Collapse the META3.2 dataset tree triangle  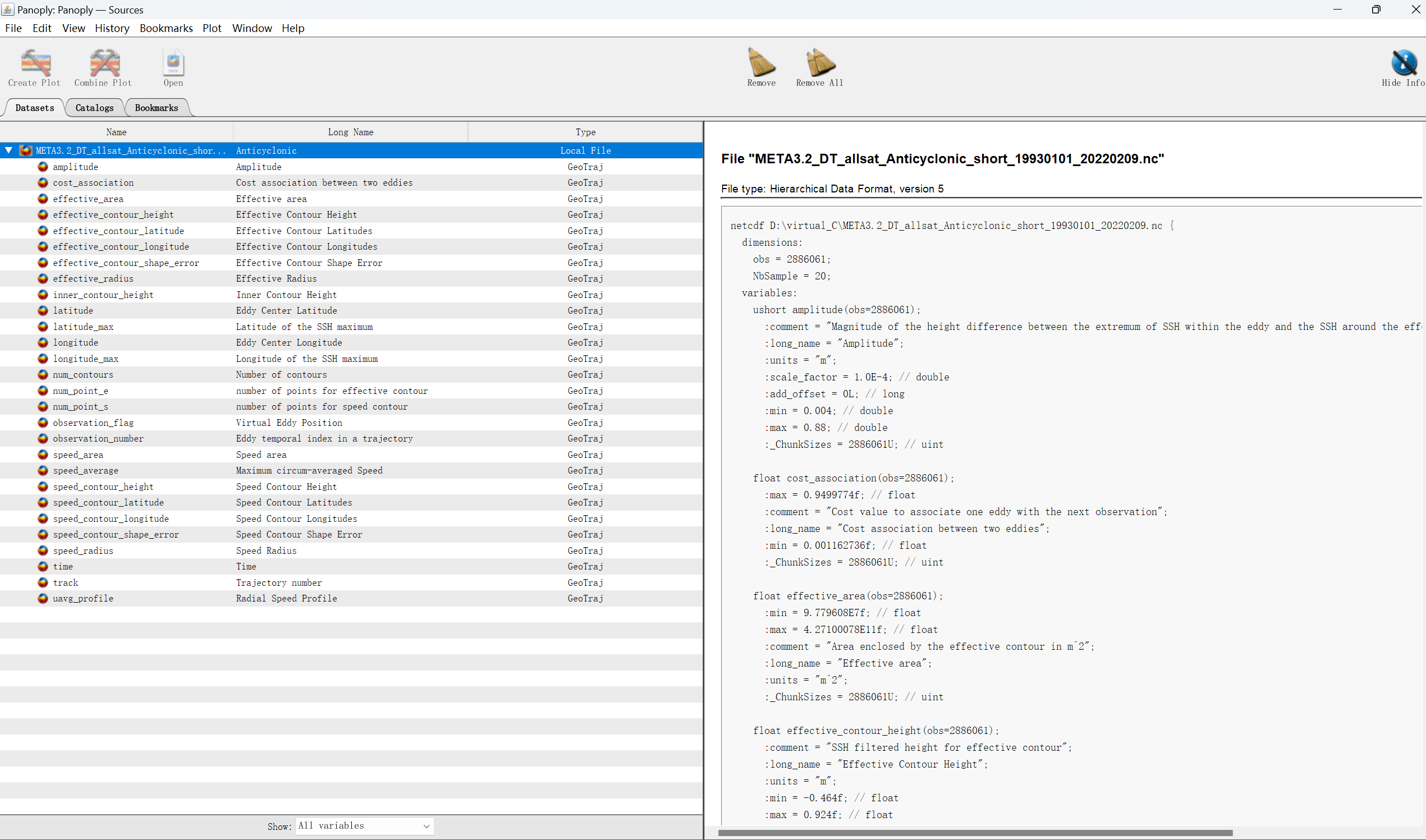pos(8,150)
